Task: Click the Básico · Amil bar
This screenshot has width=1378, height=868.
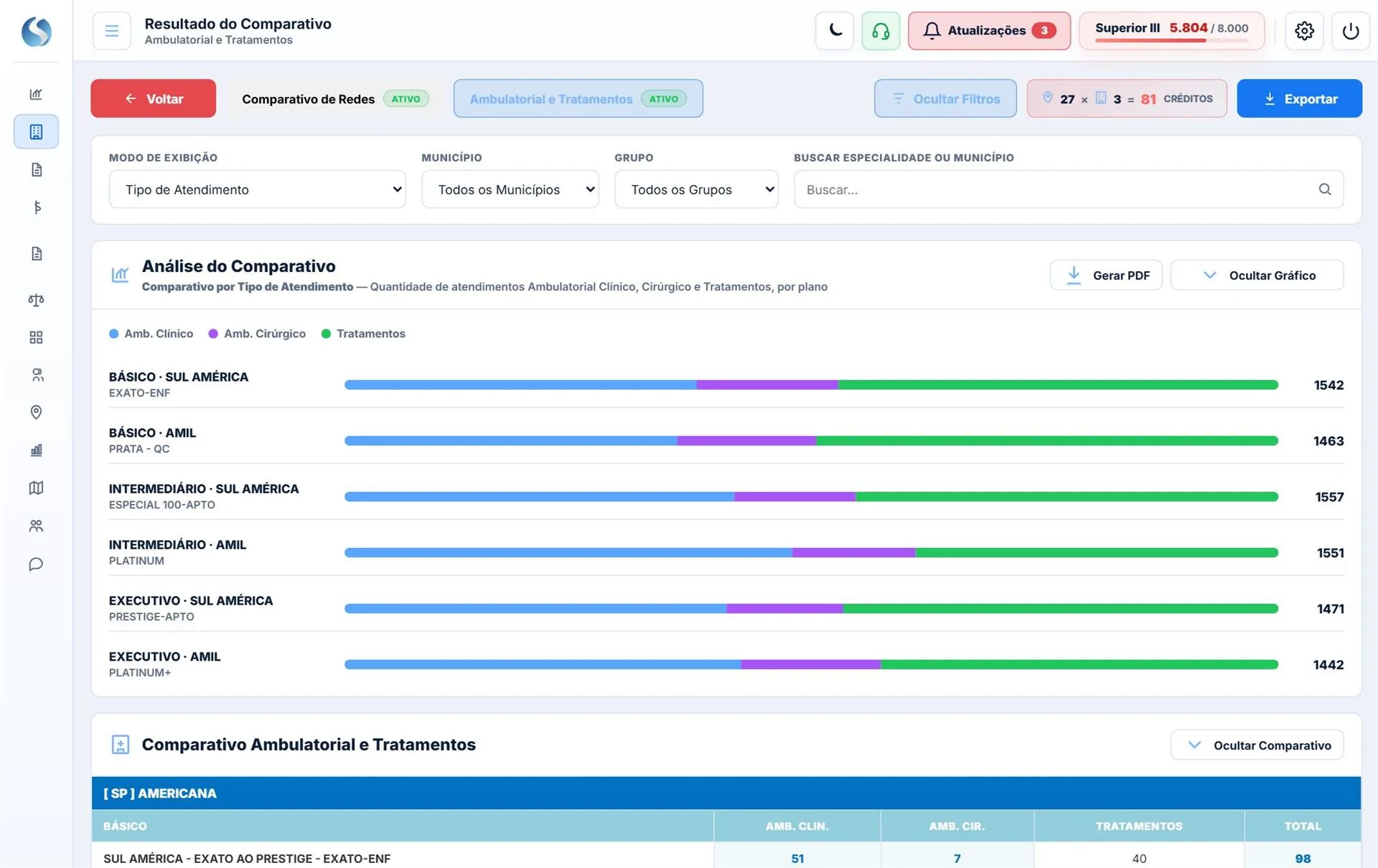Action: pyautogui.click(x=811, y=440)
